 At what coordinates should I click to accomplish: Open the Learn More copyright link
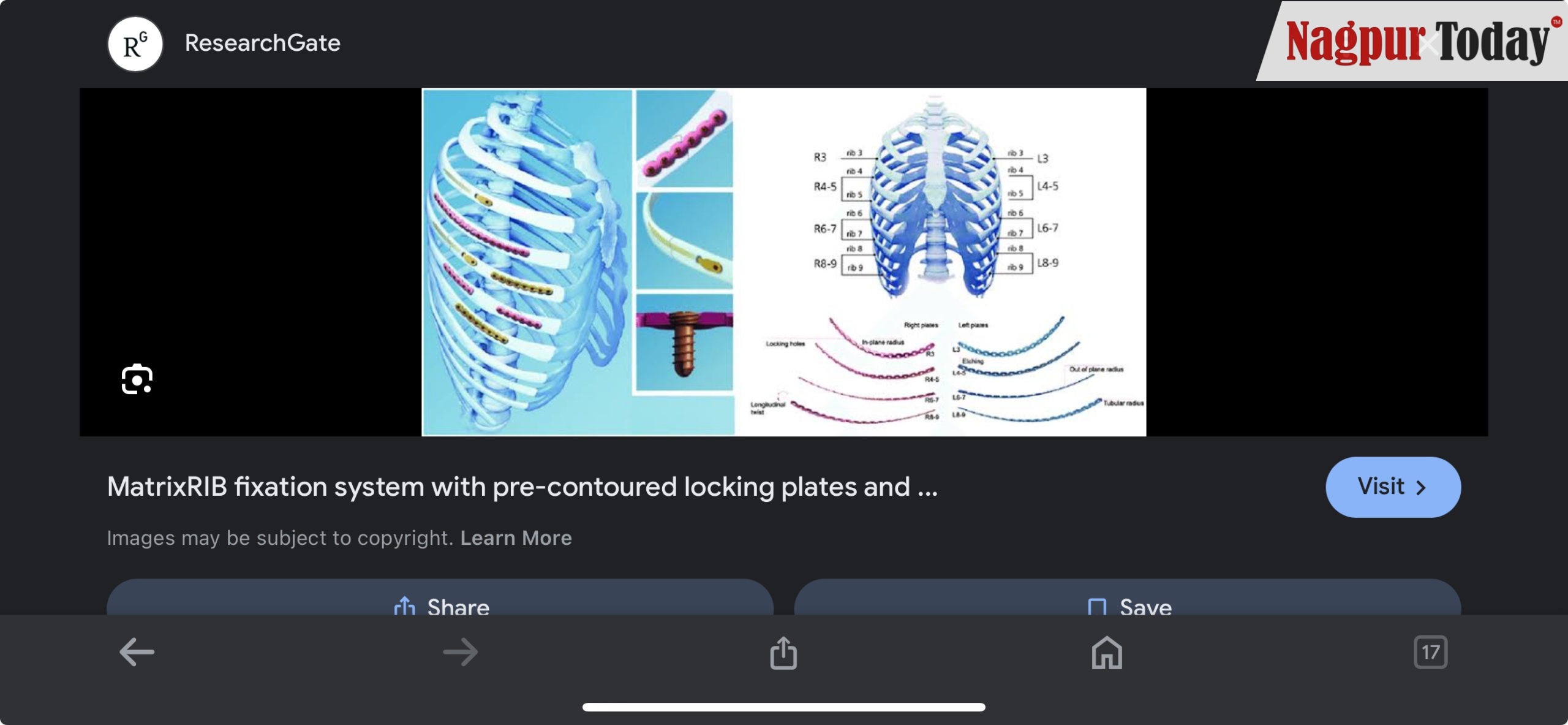(516, 537)
